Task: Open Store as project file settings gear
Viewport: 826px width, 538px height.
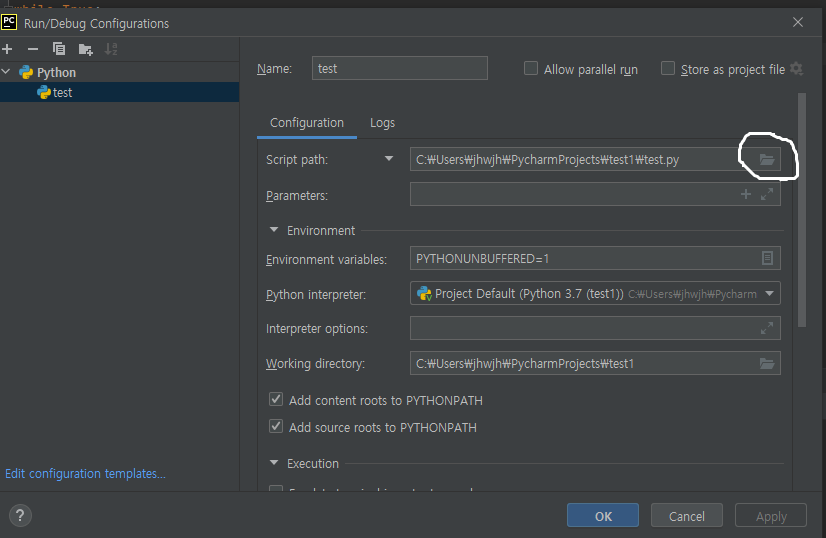Action: tap(796, 69)
